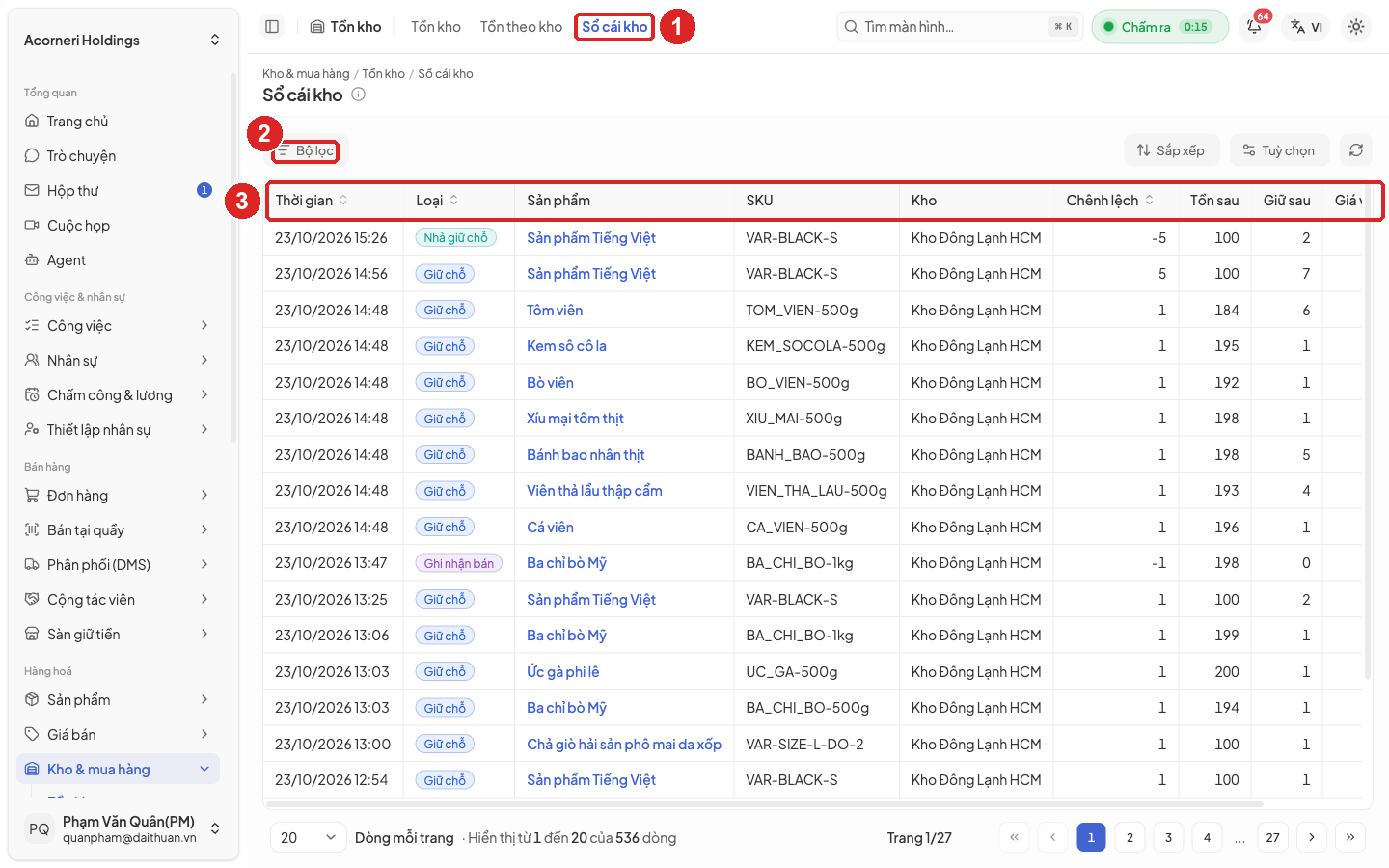Image resolution: width=1389 pixels, height=868 pixels.
Task: Open Acorneri Holdings workspace switcher
Action: point(123,41)
